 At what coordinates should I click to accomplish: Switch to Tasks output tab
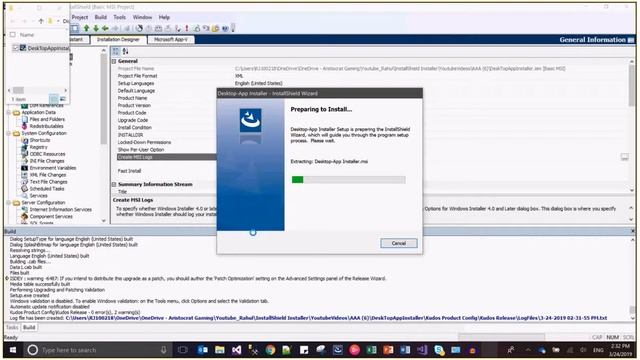coord(12,327)
